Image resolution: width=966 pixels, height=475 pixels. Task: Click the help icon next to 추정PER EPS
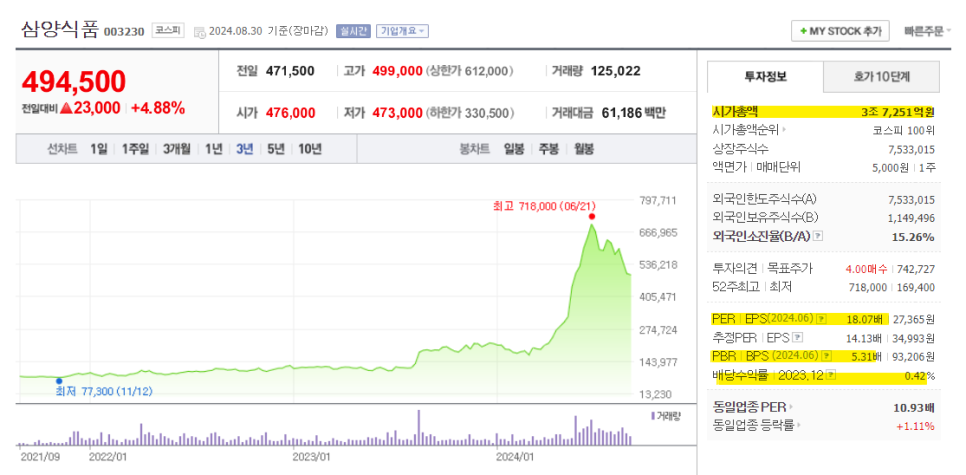pos(798,338)
